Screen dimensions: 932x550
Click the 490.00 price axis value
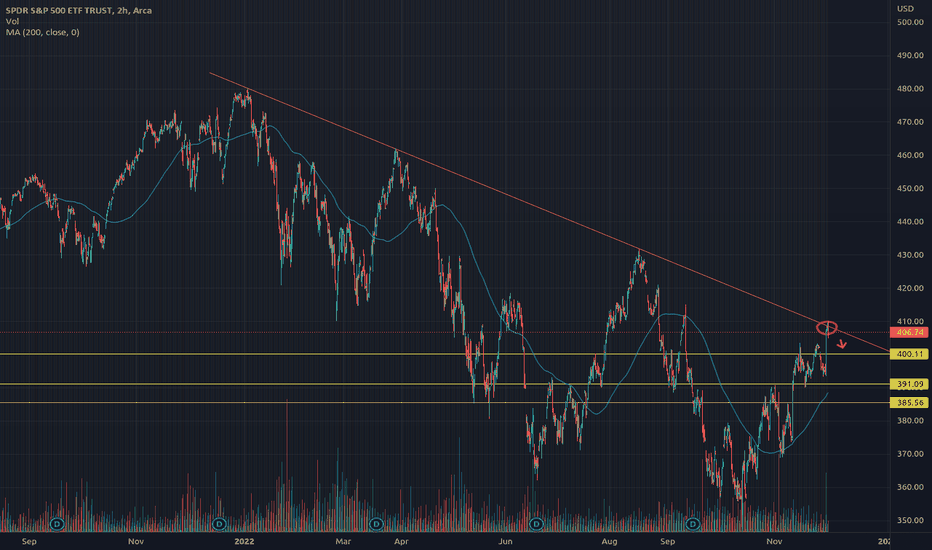click(910, 55)
